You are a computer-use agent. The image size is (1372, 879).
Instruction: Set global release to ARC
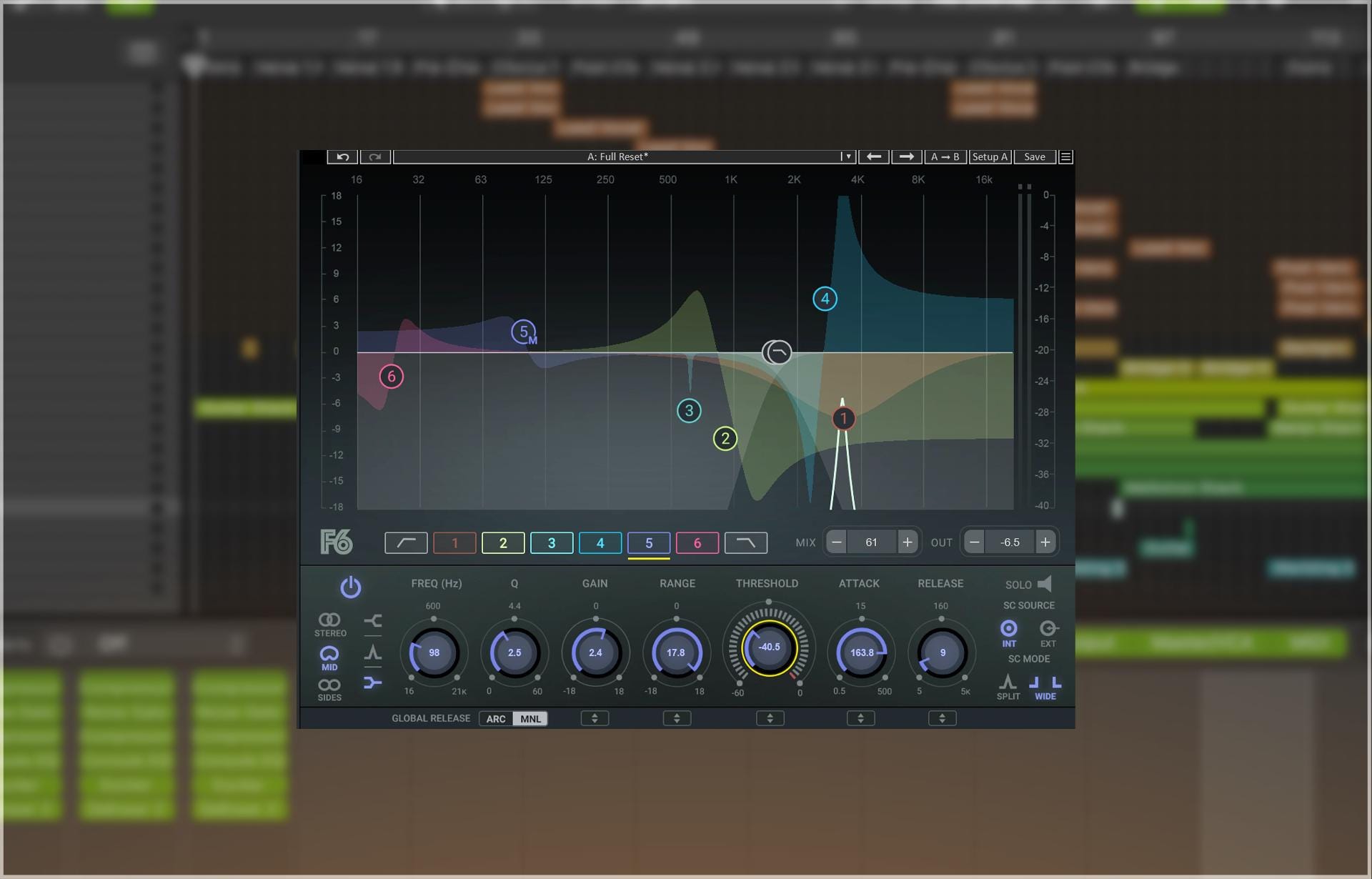point(496,719)
